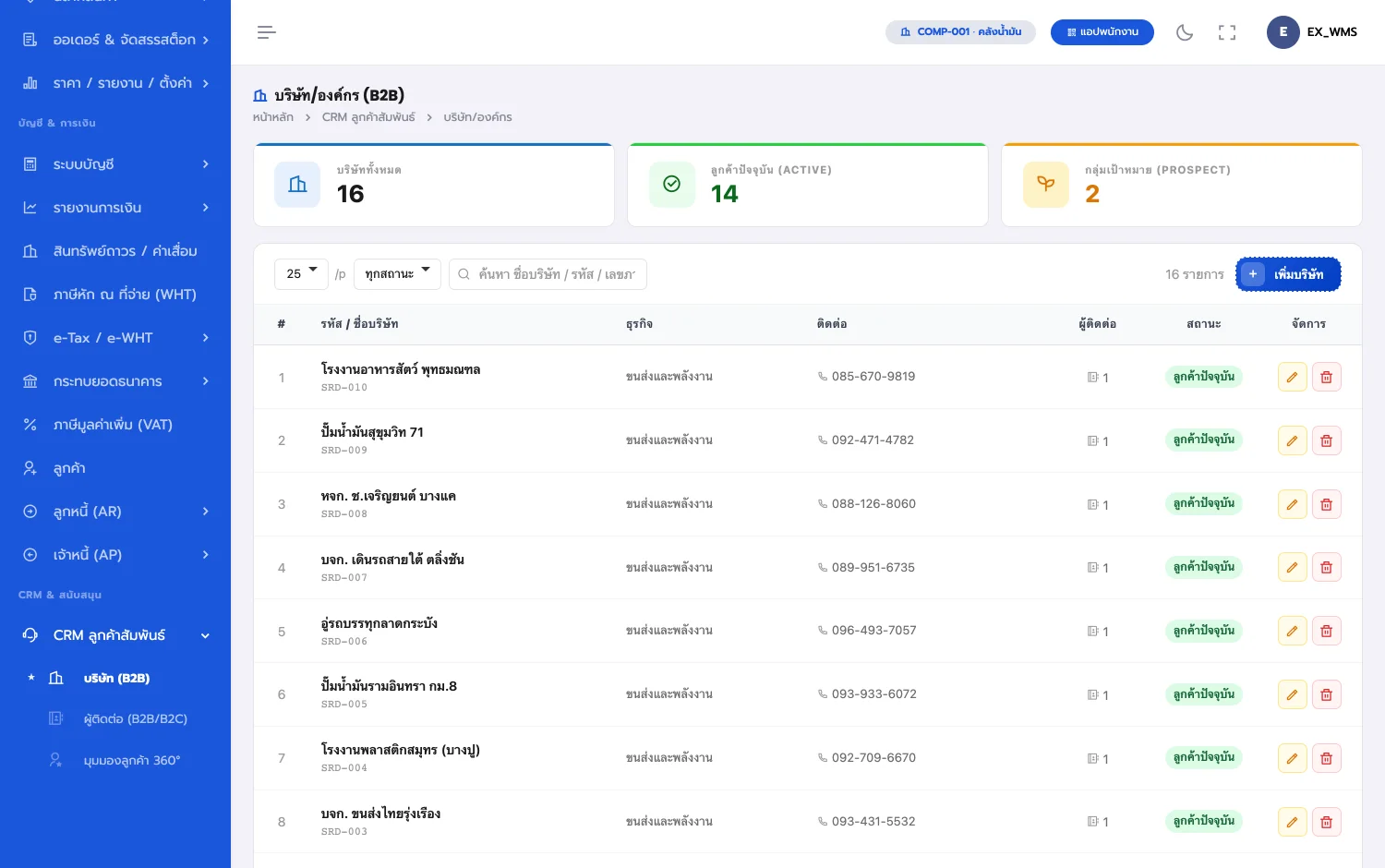Screen dimensions: 1385x868
Task: Click the เพิ่มบริษัท add company button
Action: [1288, 274]
